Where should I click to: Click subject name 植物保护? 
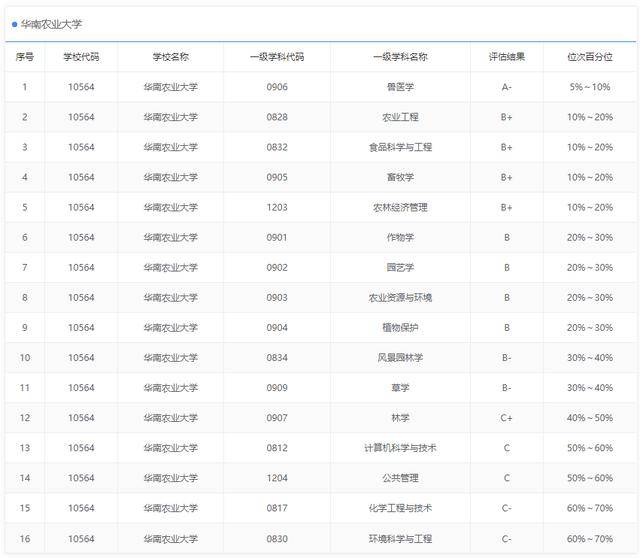click(400, 327)
